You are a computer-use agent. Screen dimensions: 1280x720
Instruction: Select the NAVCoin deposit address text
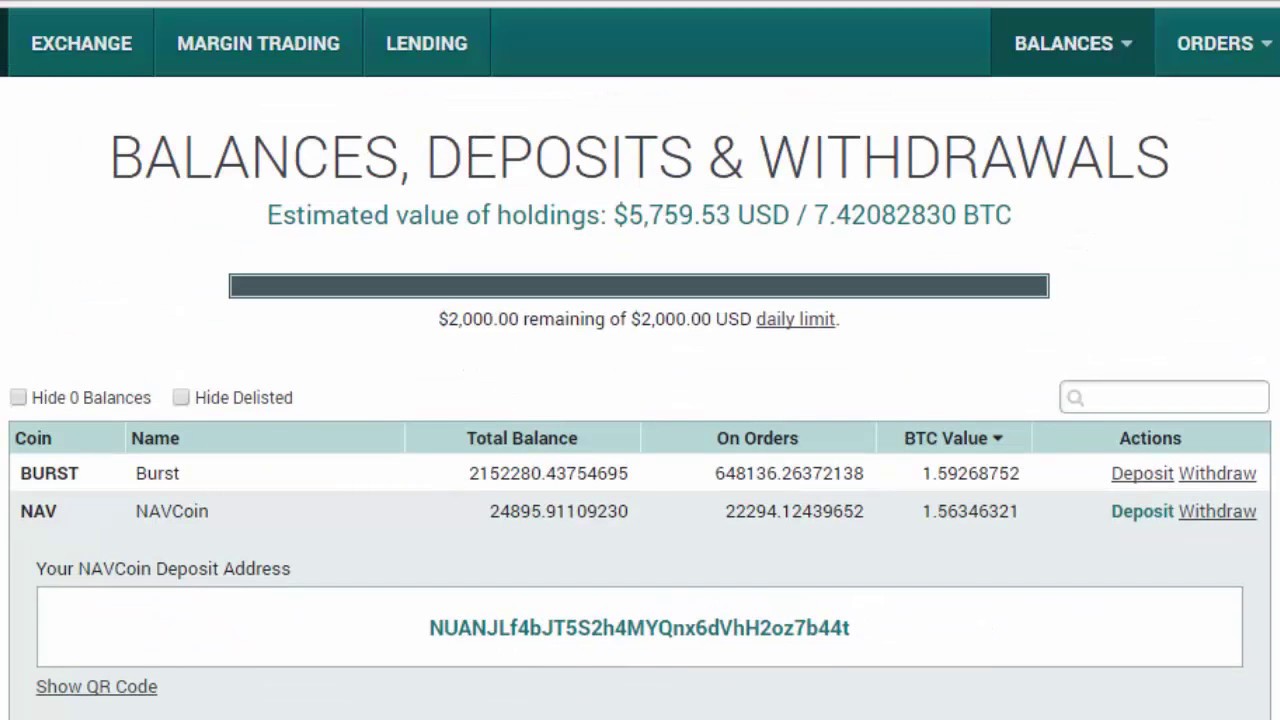[x=639, y=628]
